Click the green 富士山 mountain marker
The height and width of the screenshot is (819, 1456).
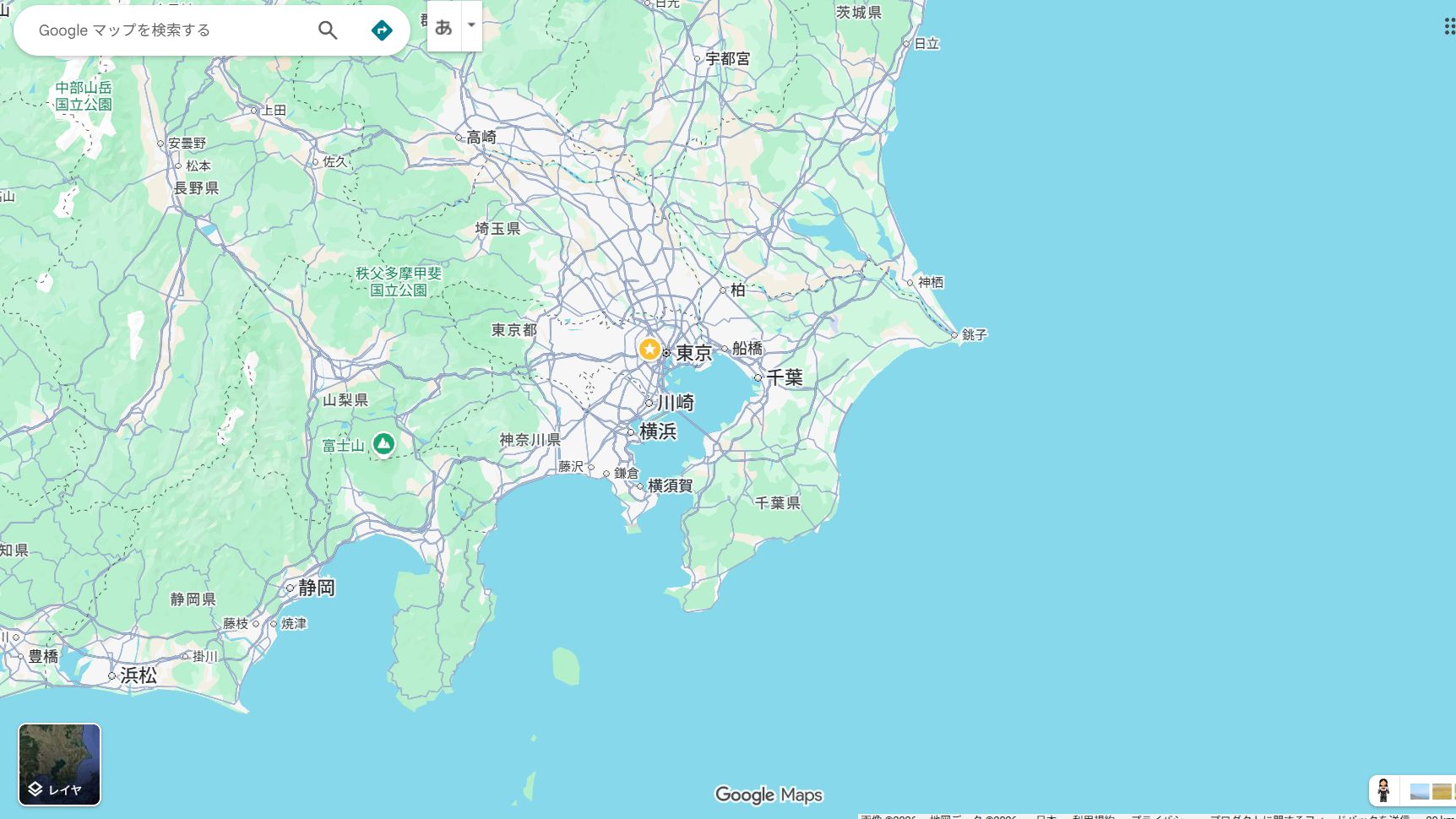coord(383,443)
